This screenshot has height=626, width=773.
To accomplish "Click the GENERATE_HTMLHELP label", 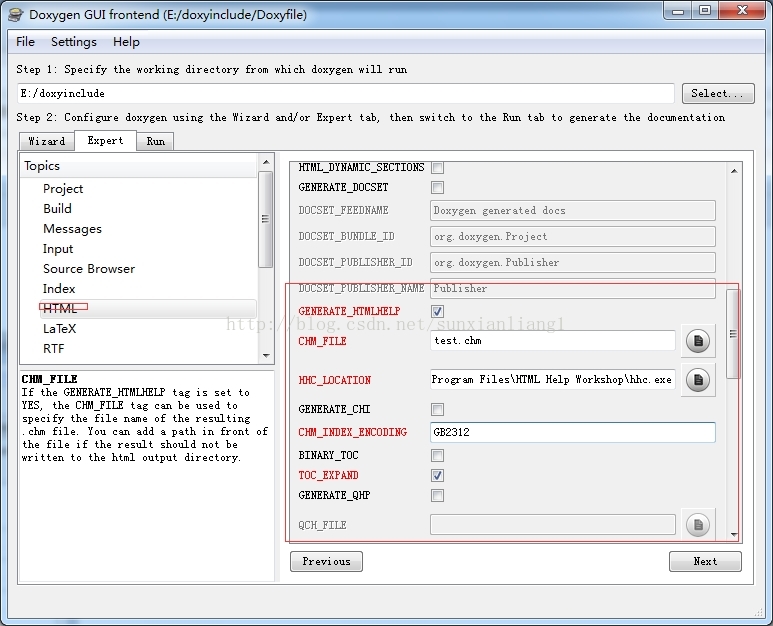I will click(349, 312).
